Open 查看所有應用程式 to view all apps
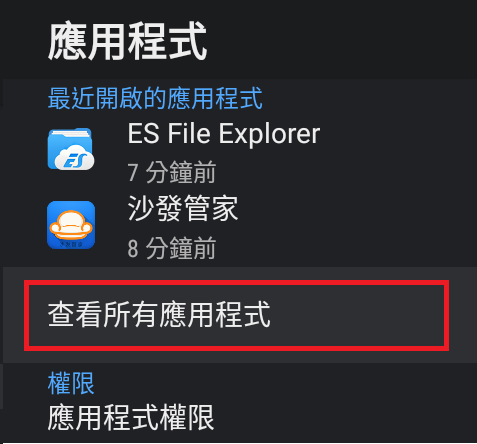 tap(238, 315)
